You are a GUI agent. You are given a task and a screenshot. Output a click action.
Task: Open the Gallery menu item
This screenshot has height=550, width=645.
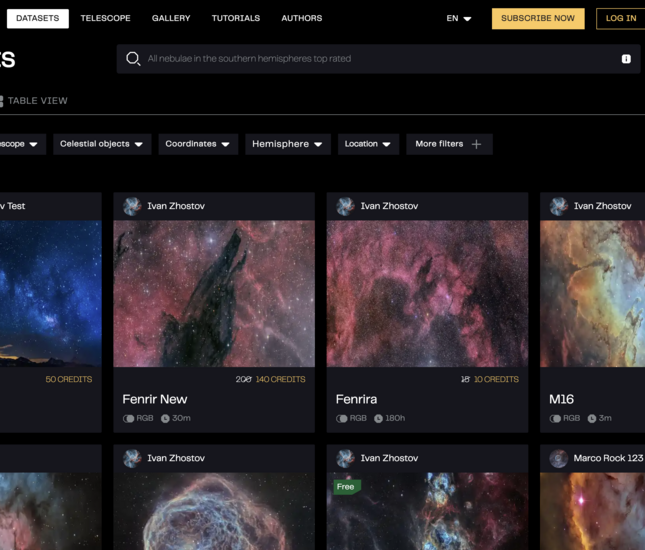pyautogui.click(x=171, y=19)
